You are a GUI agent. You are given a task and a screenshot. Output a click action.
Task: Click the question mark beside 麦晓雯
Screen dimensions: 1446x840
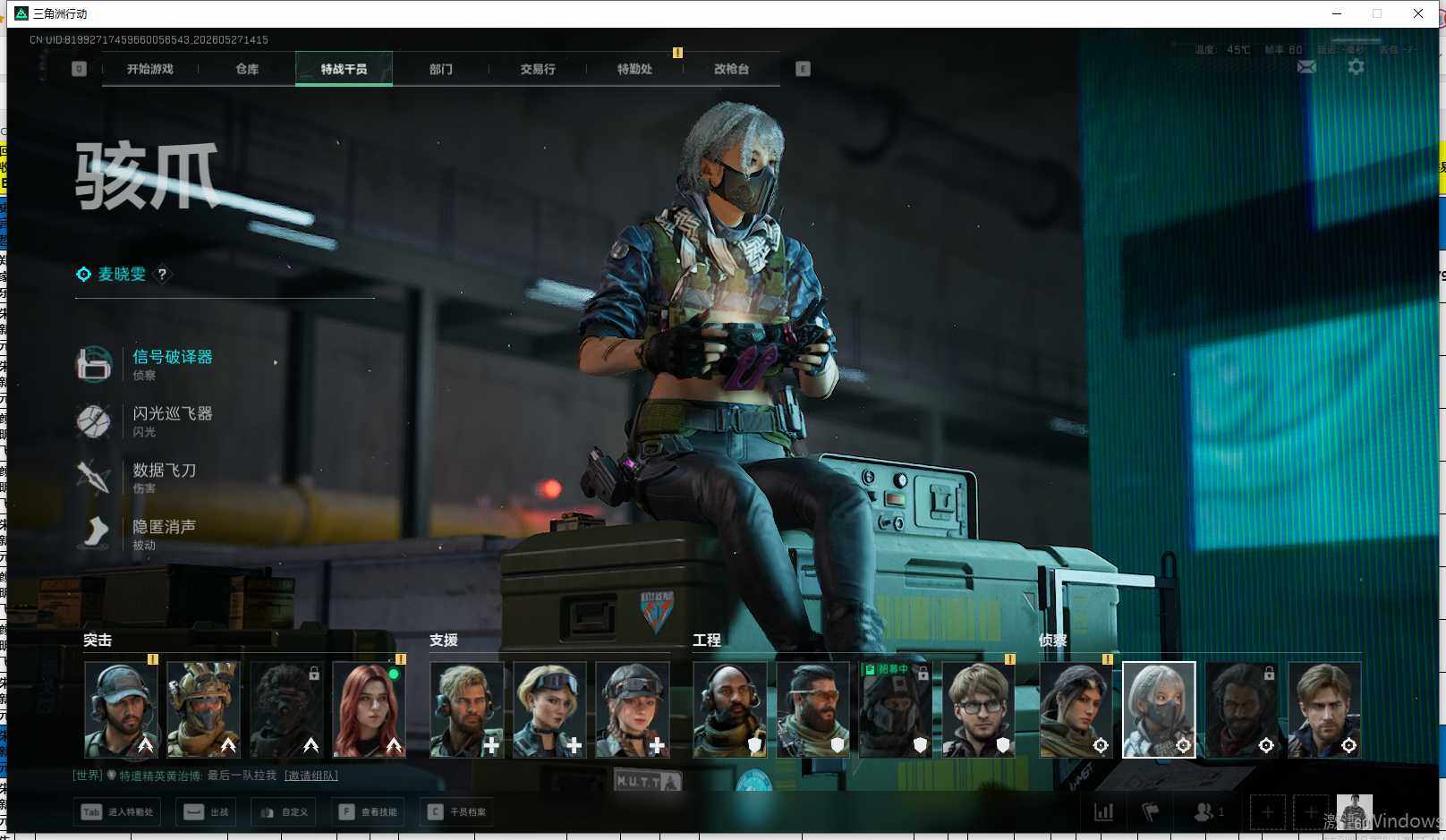[x=162, y=275]
